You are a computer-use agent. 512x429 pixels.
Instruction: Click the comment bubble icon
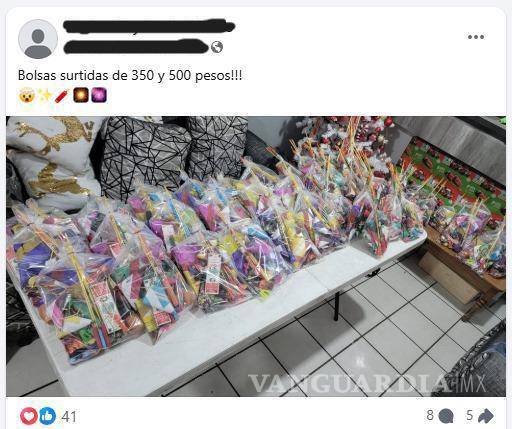click(x=446, y=416)
